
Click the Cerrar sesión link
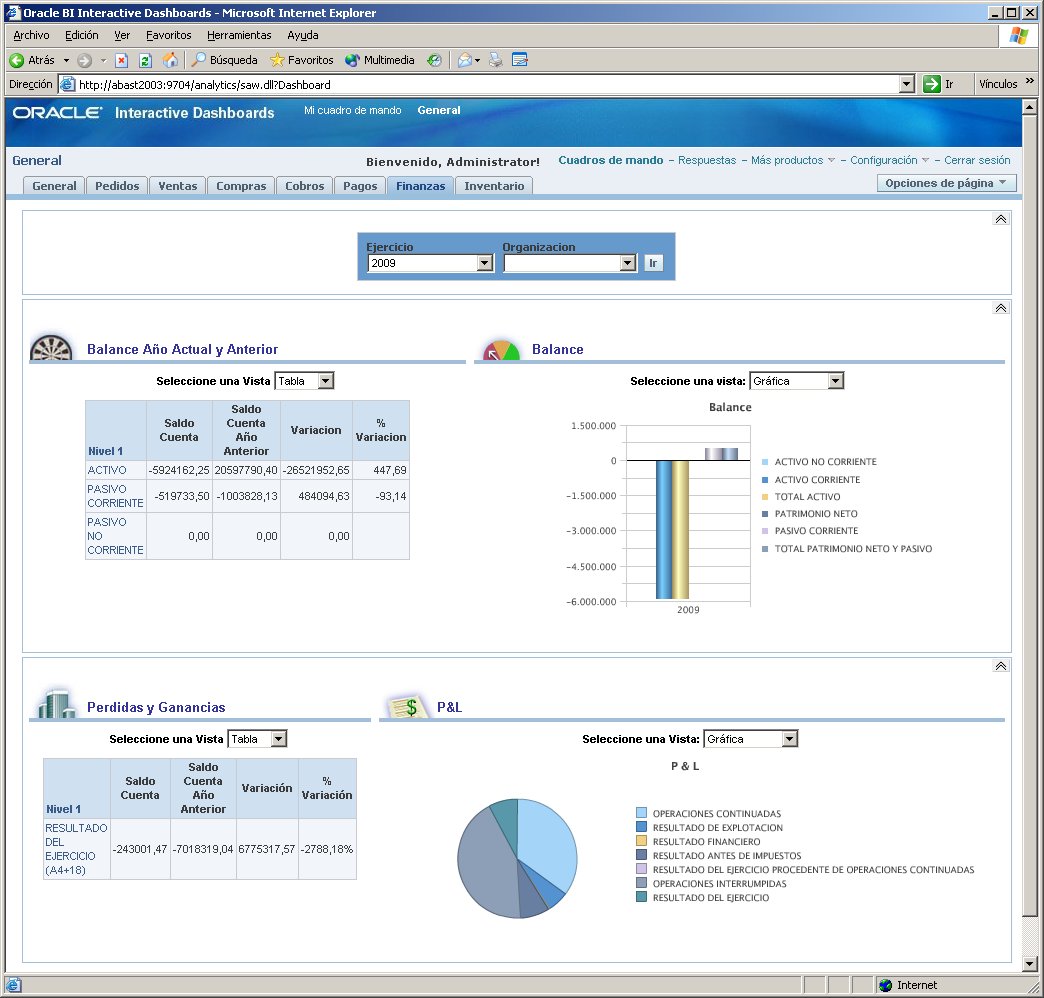(x=977, y=160)
